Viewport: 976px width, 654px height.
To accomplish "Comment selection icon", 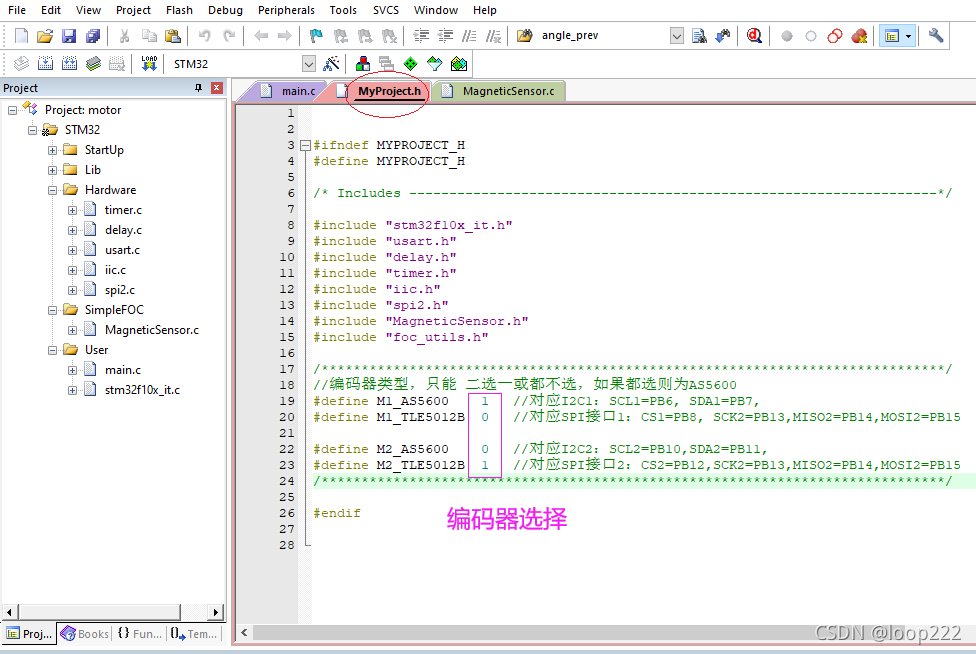I will click(x=469, y=35).
